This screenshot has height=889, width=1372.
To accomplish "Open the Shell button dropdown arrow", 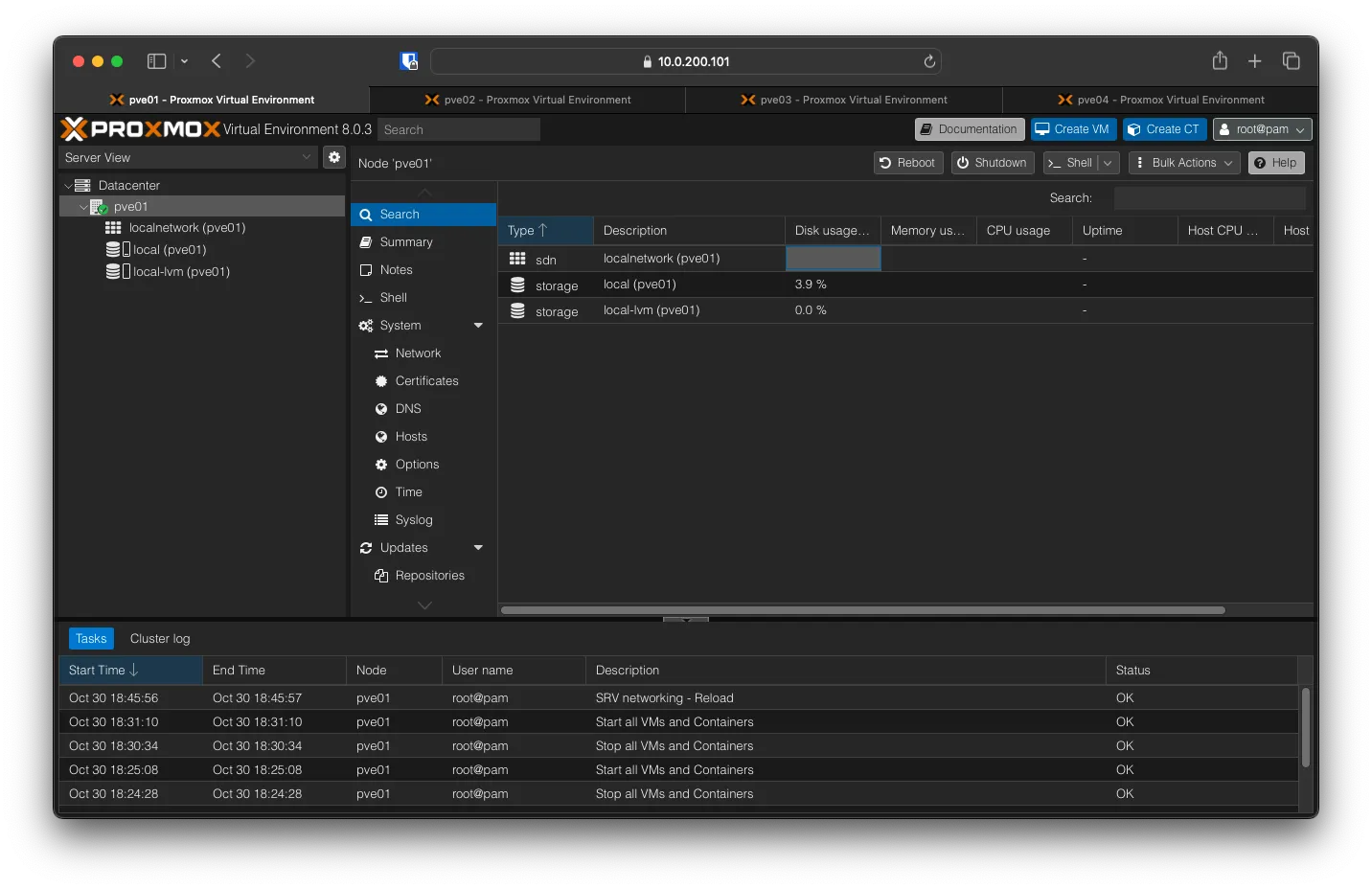I will click(1108, 163).
